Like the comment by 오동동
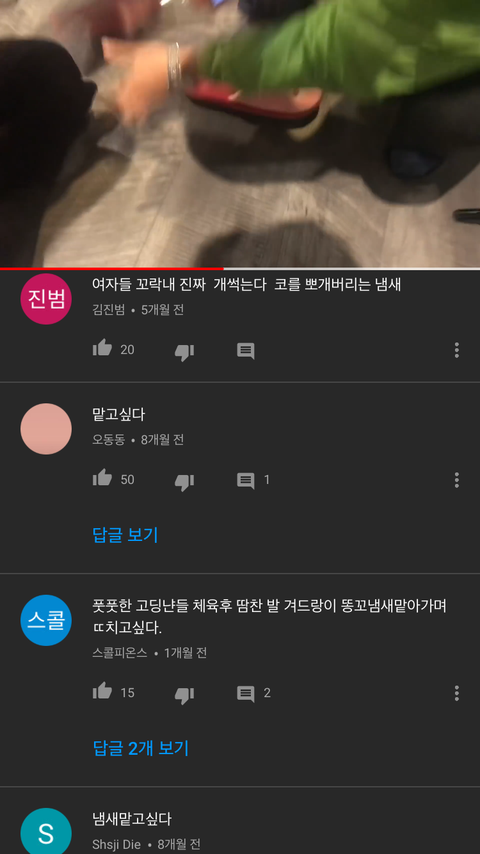This screenshot has height=854, width=480. click(102, 478)
